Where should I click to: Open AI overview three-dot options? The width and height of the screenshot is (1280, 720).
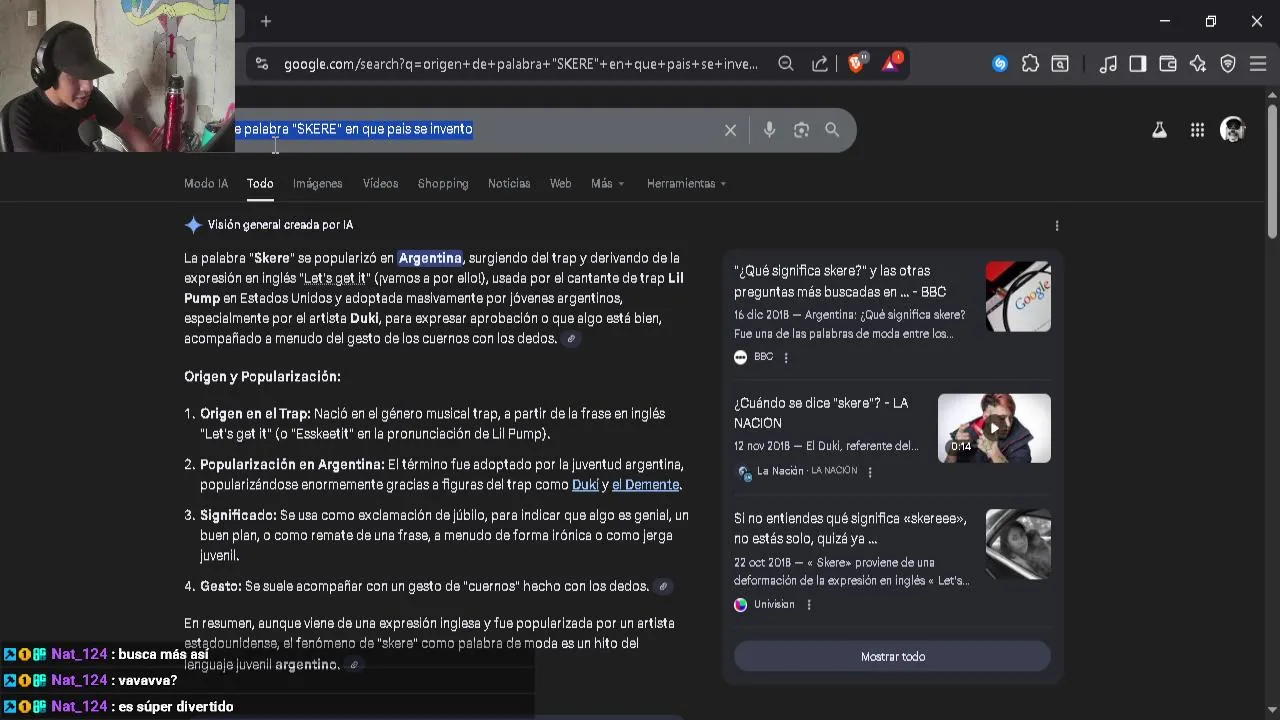tap(1057, 226)
